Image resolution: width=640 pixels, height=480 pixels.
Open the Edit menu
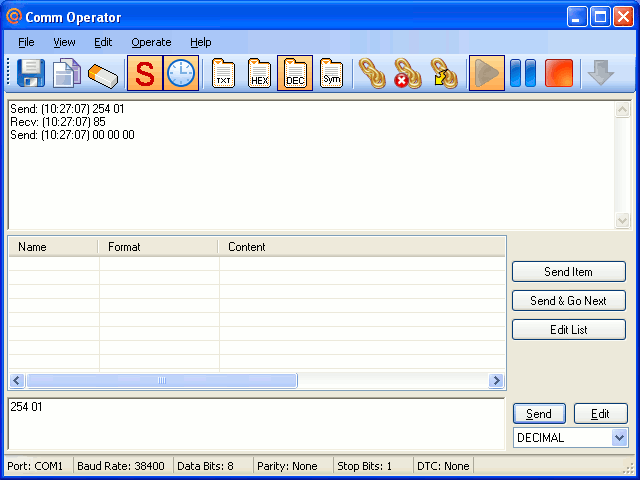coord(103,42)
